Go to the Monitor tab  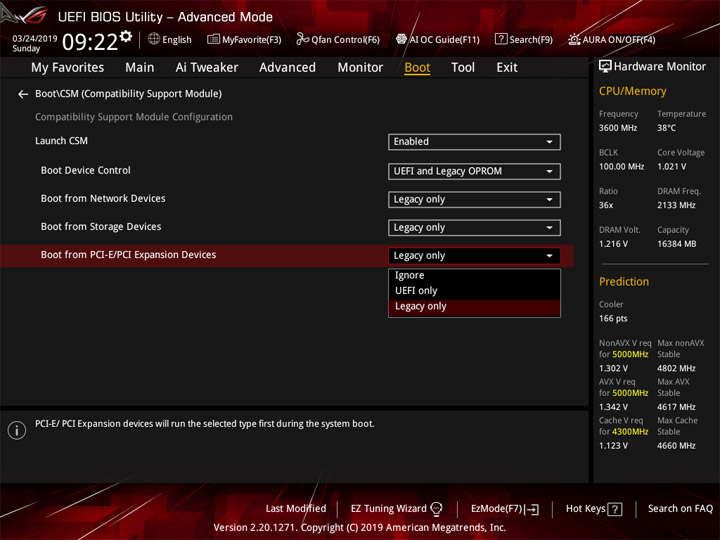point(360,68)
